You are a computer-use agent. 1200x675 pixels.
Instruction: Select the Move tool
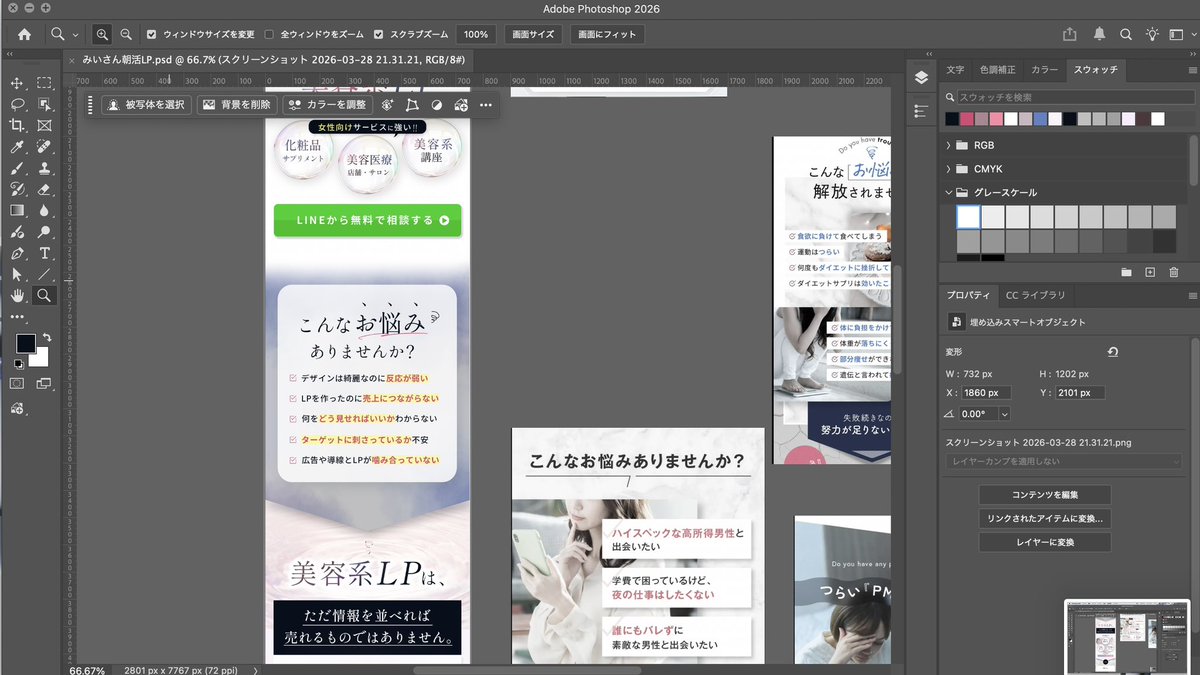[17, 85]
